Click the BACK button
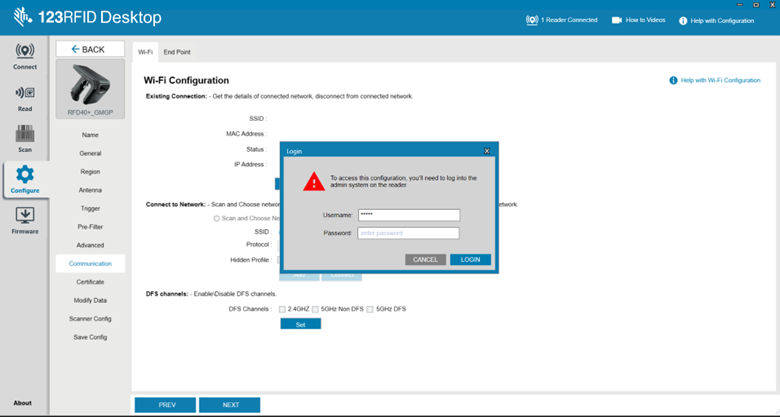Image resolution: width=780 pixels, height=417 pixels. 90,49
